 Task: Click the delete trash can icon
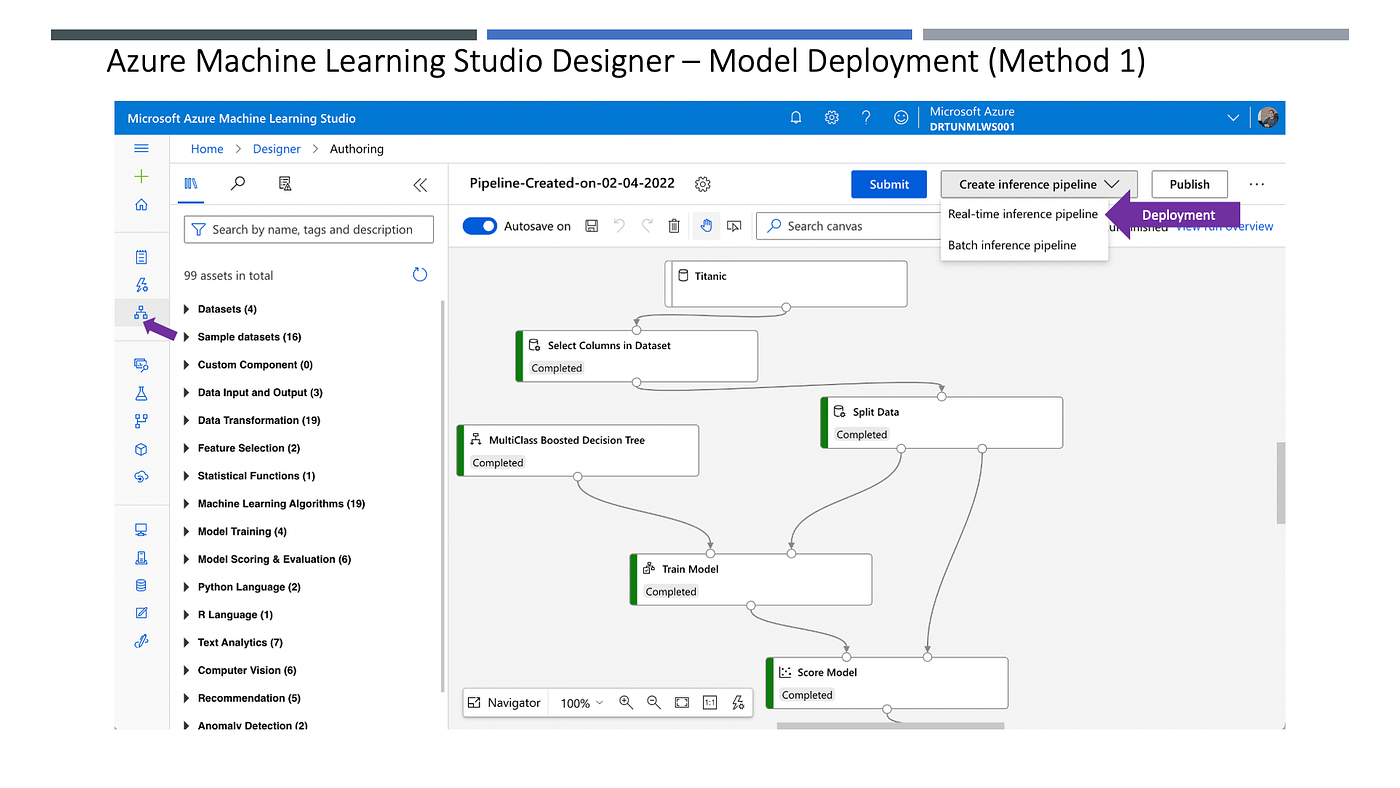(x=674, y=226)
